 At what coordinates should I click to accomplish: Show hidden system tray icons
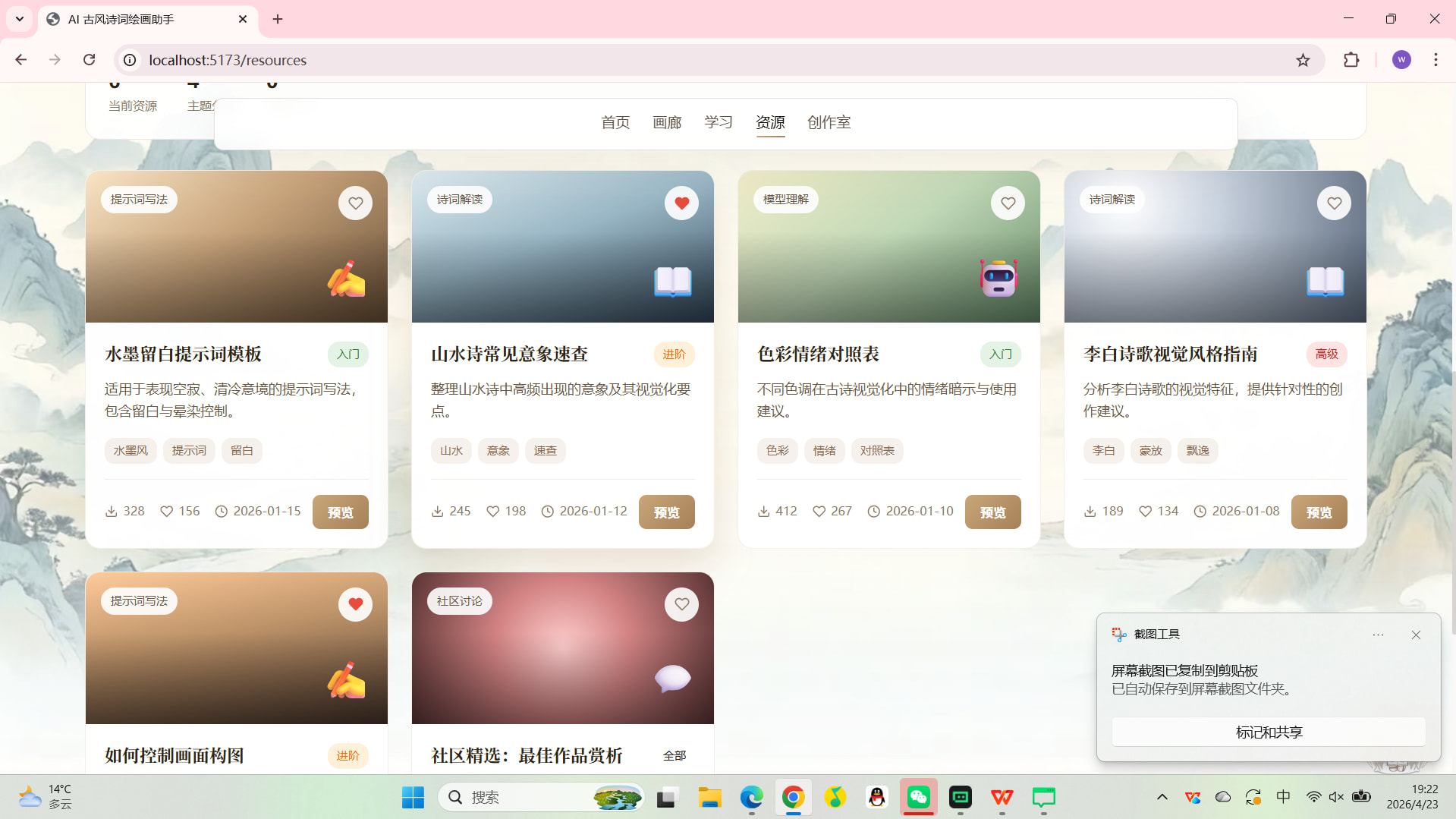(x=1162, y=797)
